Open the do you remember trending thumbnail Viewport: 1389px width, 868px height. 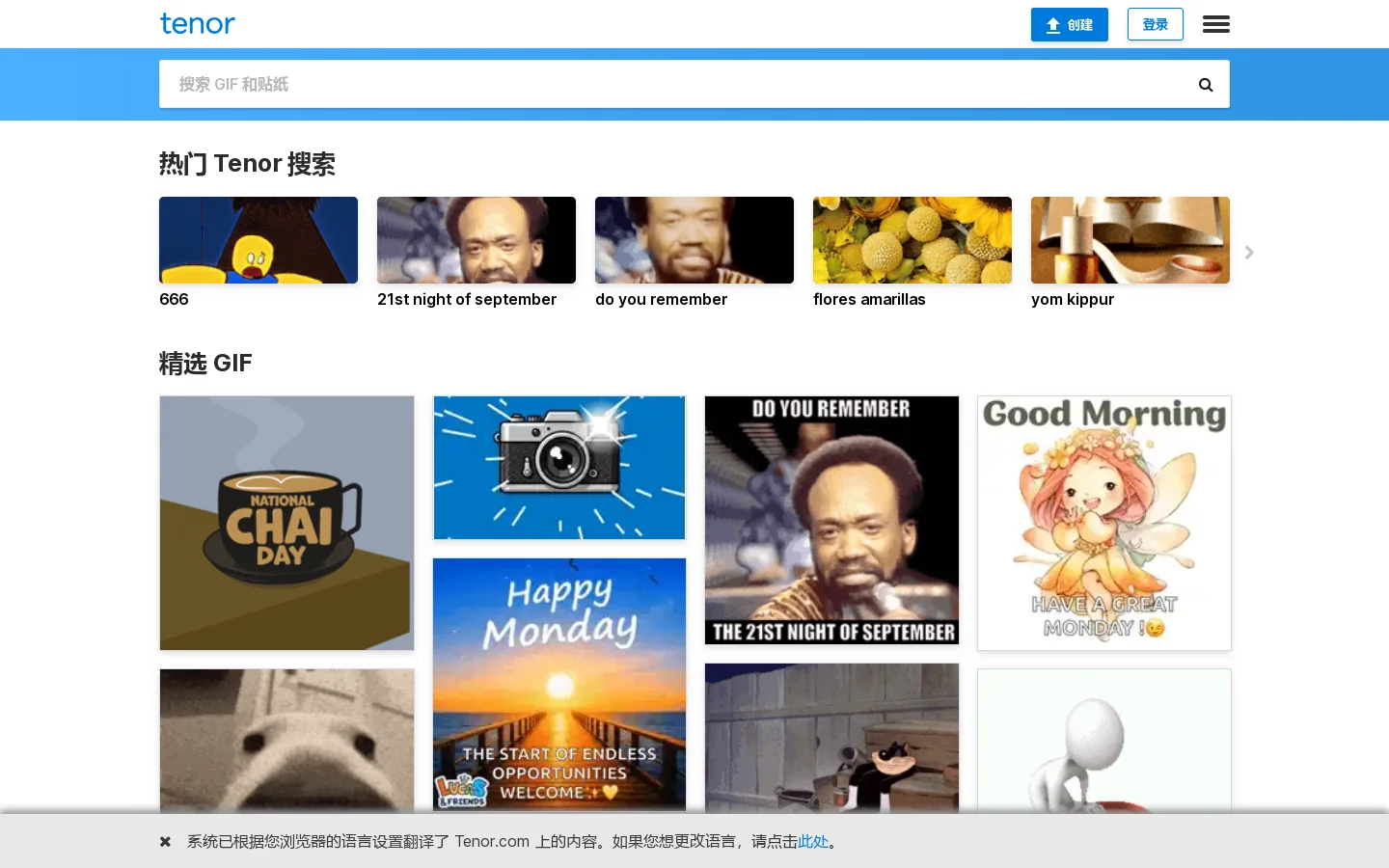point(694,240)
